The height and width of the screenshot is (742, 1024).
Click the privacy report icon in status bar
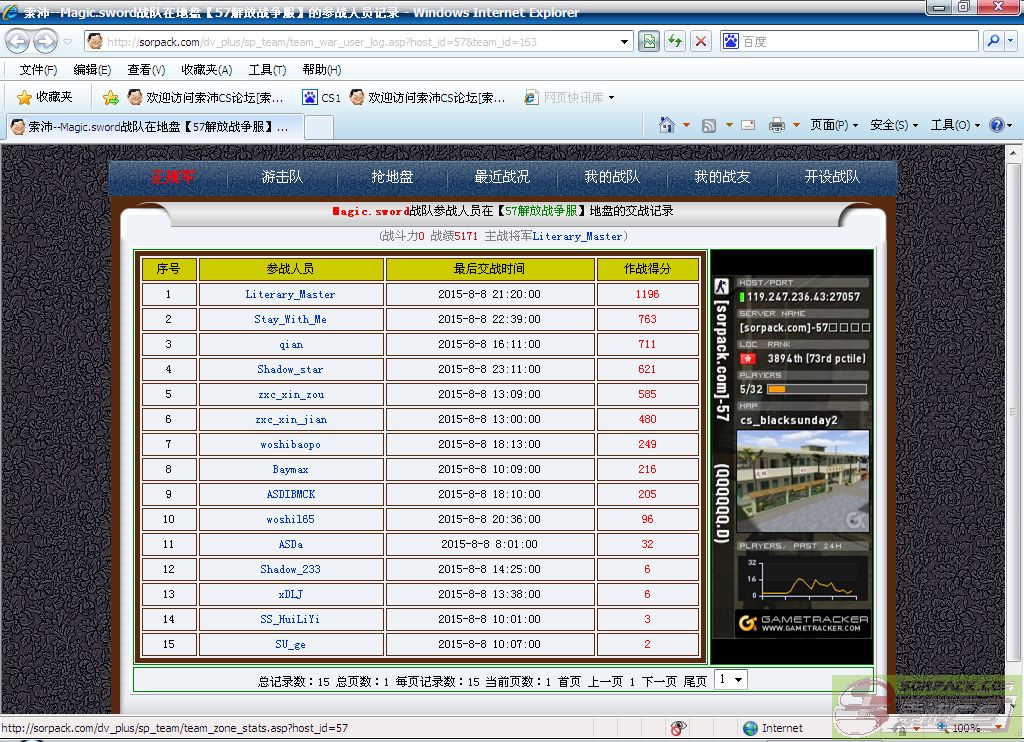point(679,728)
